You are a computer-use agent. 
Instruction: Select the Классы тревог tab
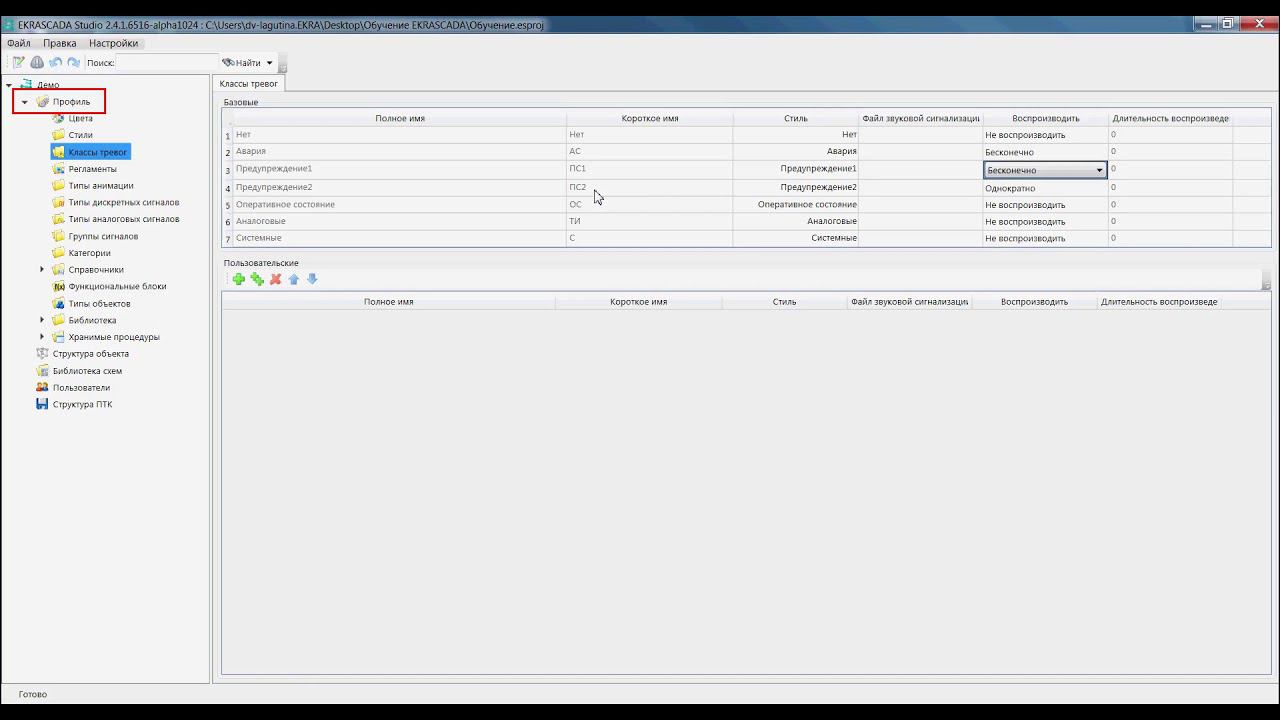[x=249, y=84]
